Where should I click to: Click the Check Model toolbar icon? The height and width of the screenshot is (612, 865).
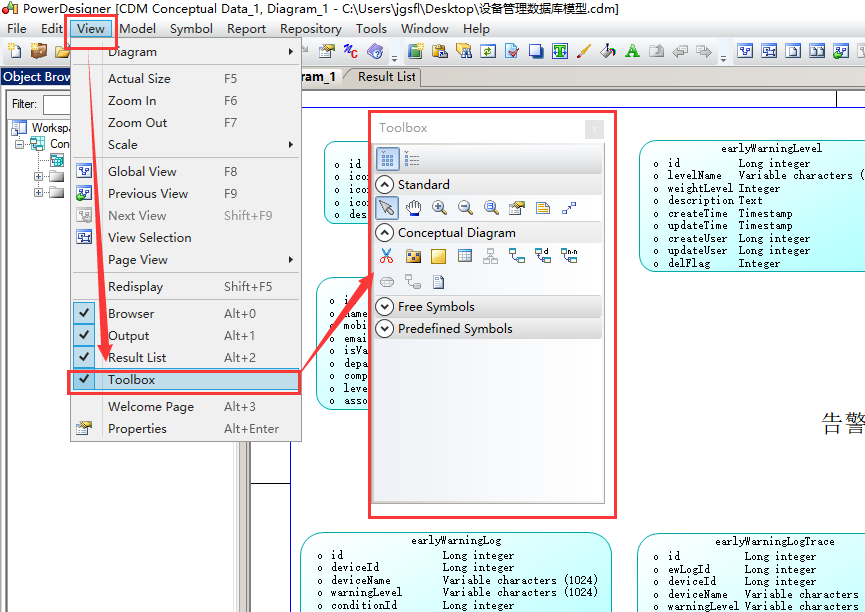(512, 51)
